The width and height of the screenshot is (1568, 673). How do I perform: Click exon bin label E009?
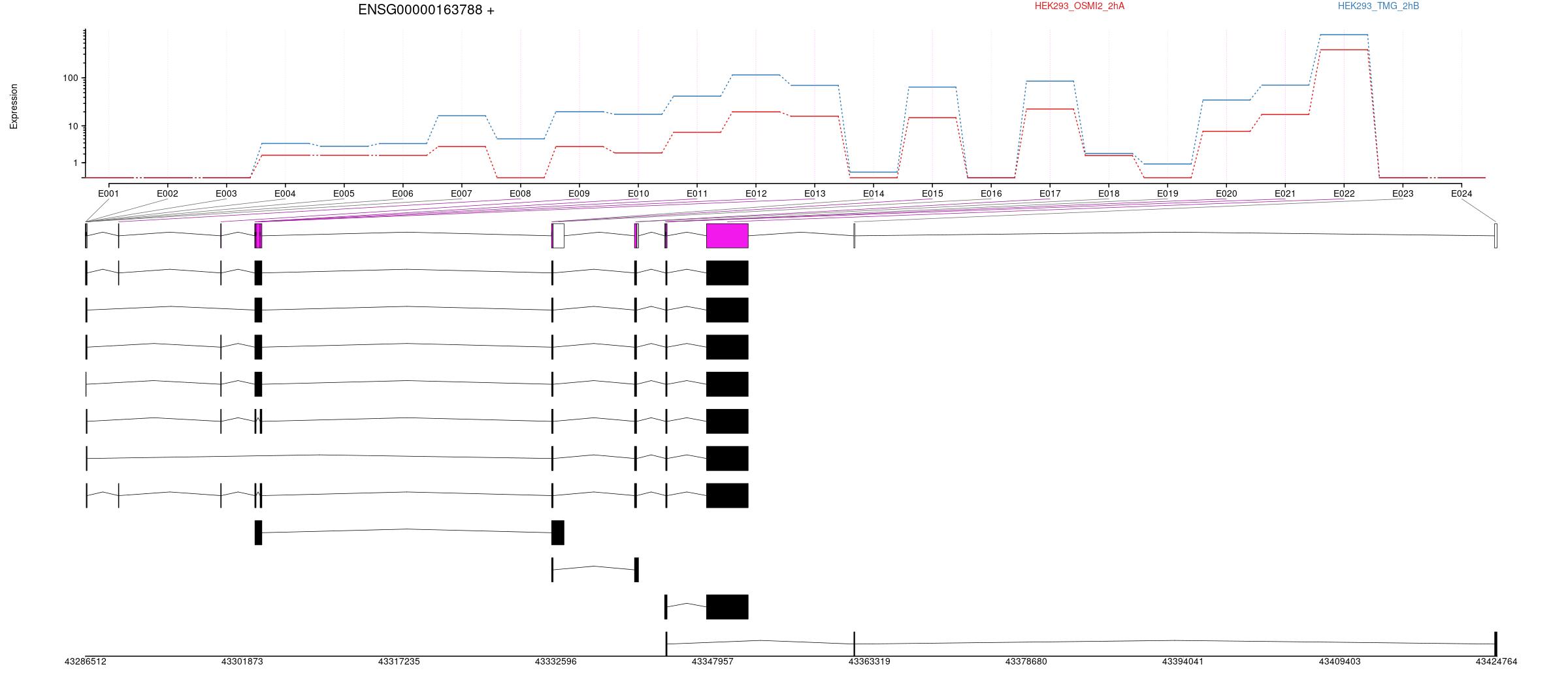579,193
